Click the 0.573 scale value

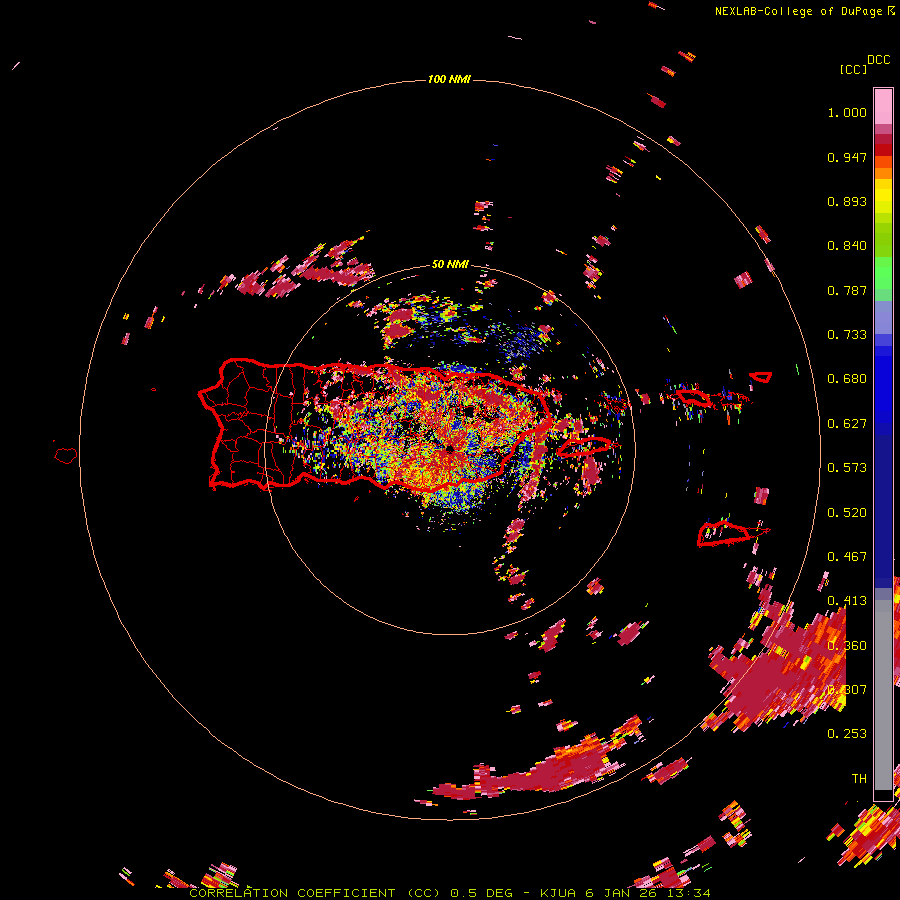(847, 468)
